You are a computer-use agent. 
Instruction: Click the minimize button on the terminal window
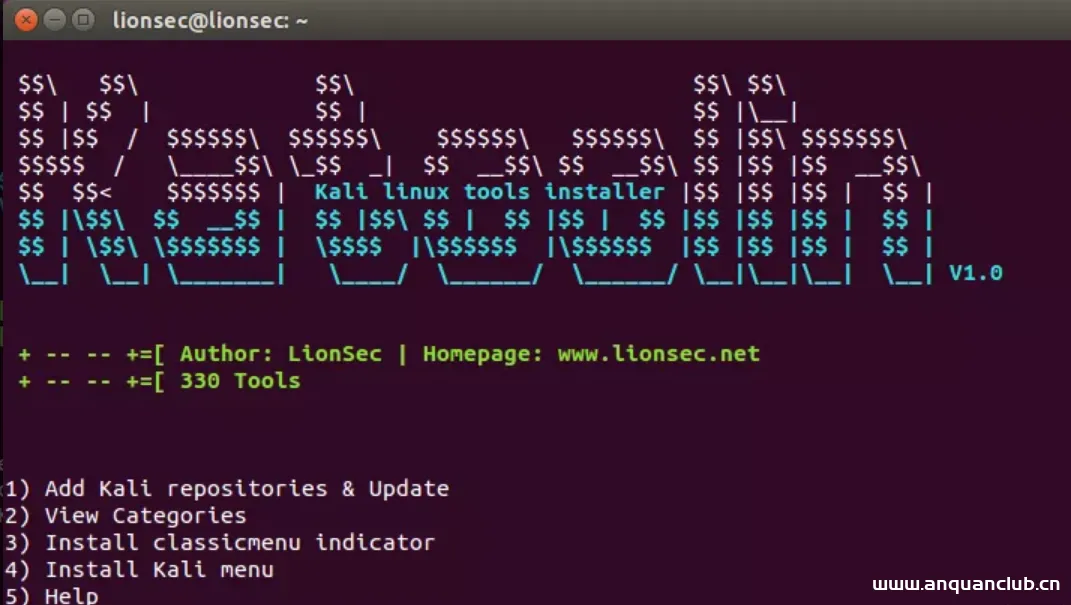pos(54,19)
